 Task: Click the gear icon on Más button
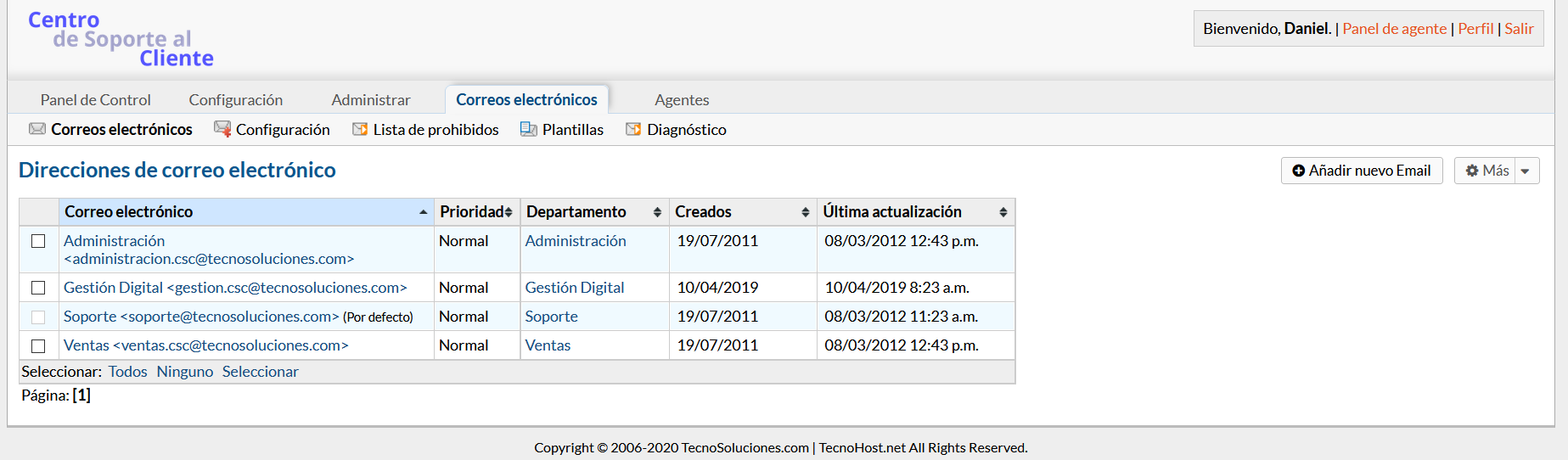(x=1472, y=171)
